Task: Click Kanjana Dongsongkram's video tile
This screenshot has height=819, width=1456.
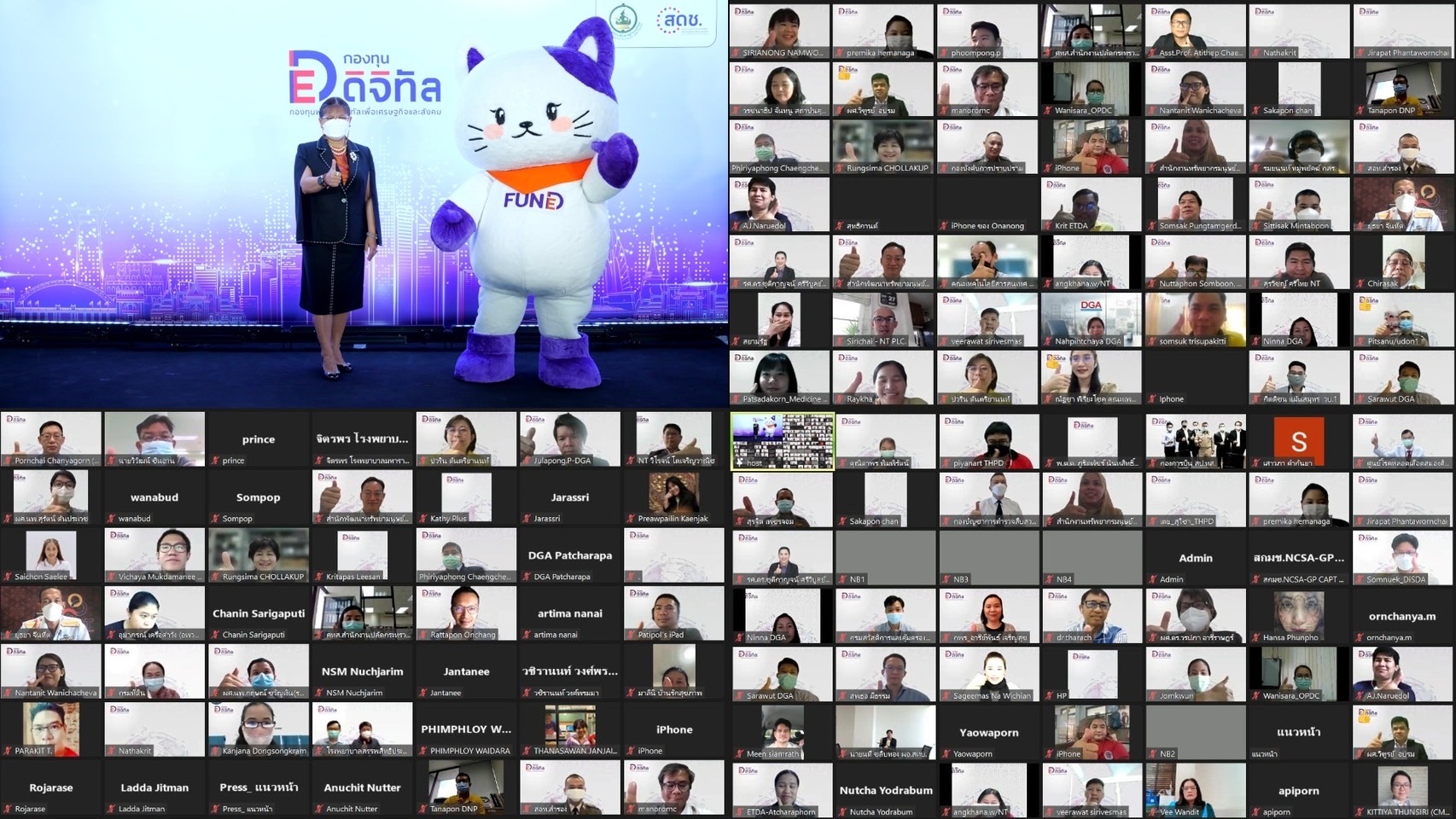Action: pos(259,729)
